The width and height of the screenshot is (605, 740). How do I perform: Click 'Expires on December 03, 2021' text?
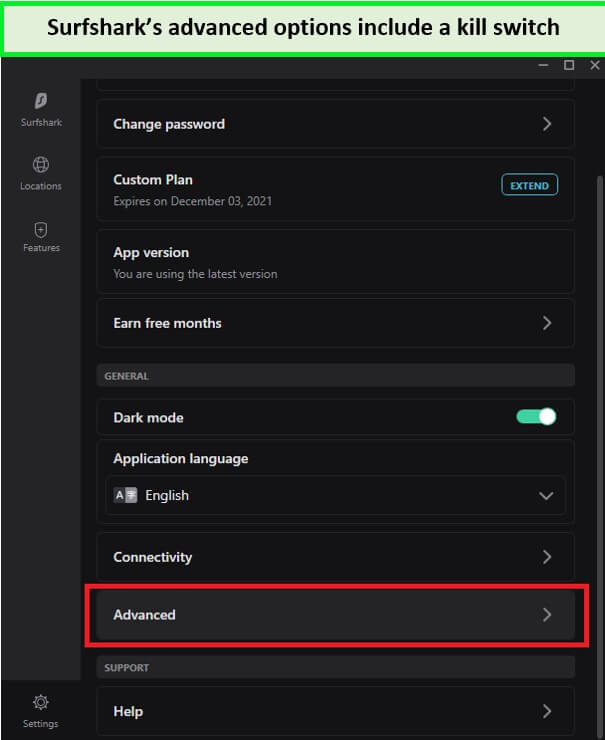click(193, 202)
